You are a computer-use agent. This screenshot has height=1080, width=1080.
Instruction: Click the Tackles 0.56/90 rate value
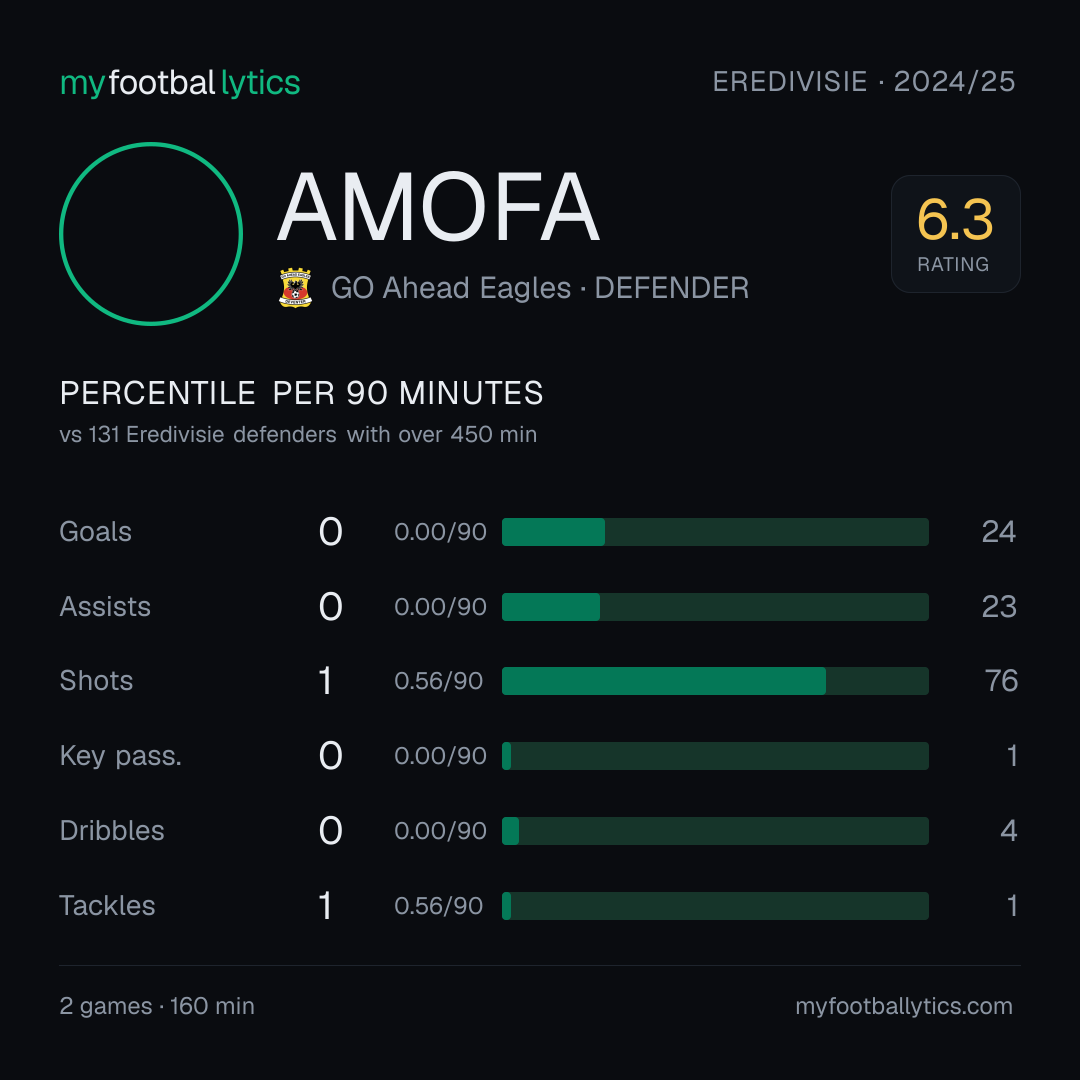point(438,906)
